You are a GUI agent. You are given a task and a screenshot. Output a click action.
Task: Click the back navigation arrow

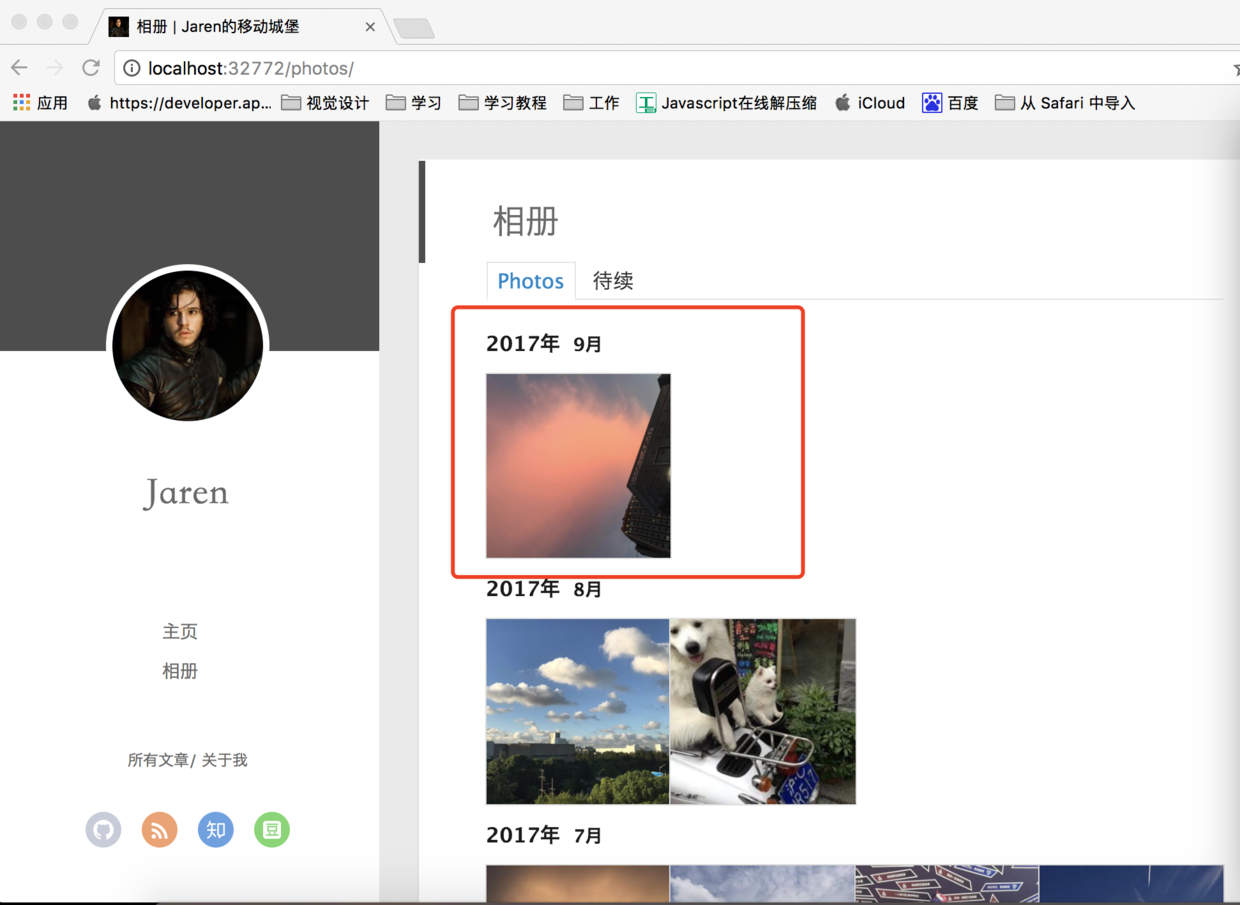(x=19, y=68)
